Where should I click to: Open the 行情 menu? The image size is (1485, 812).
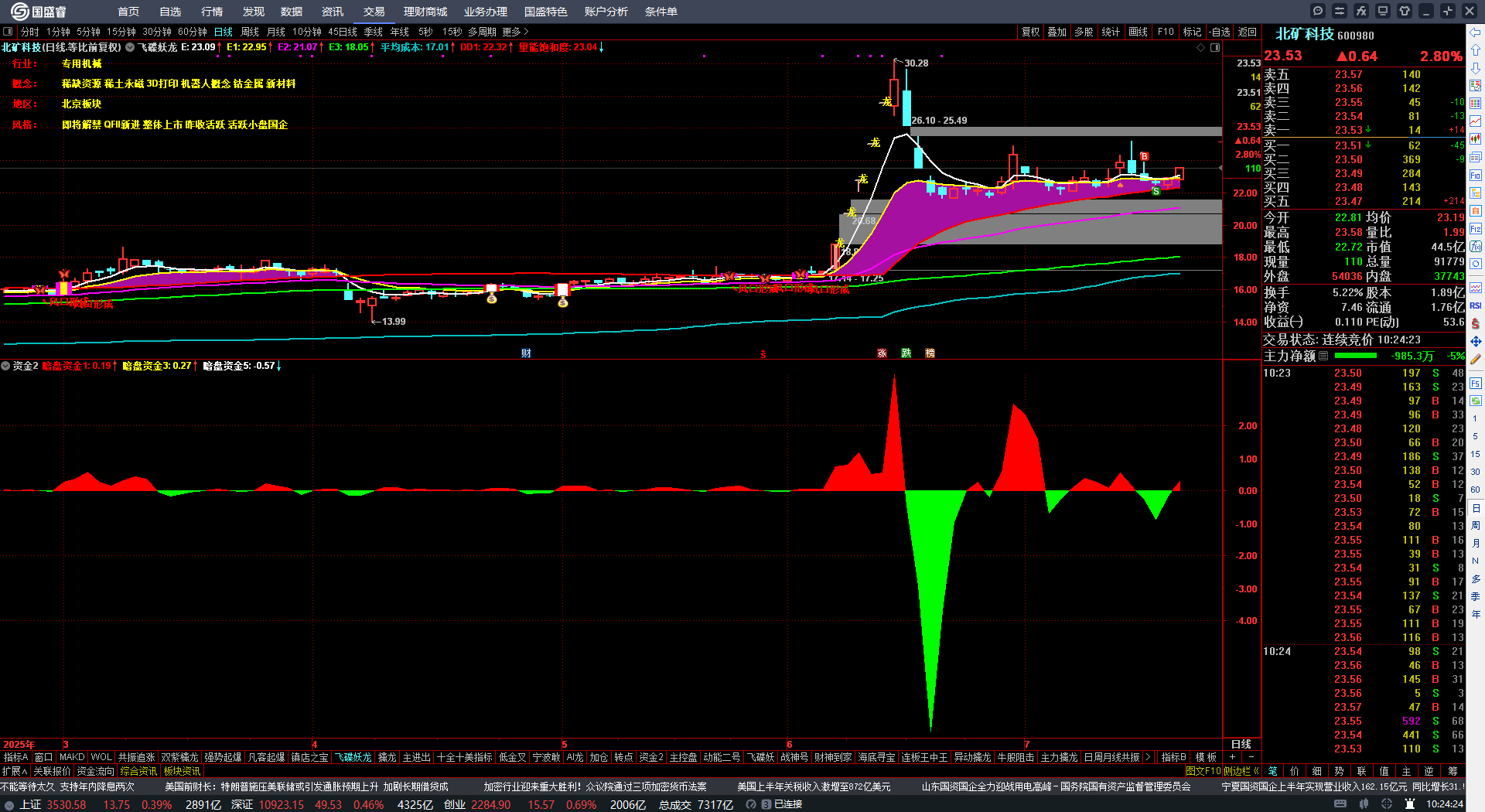pos(212,12)
